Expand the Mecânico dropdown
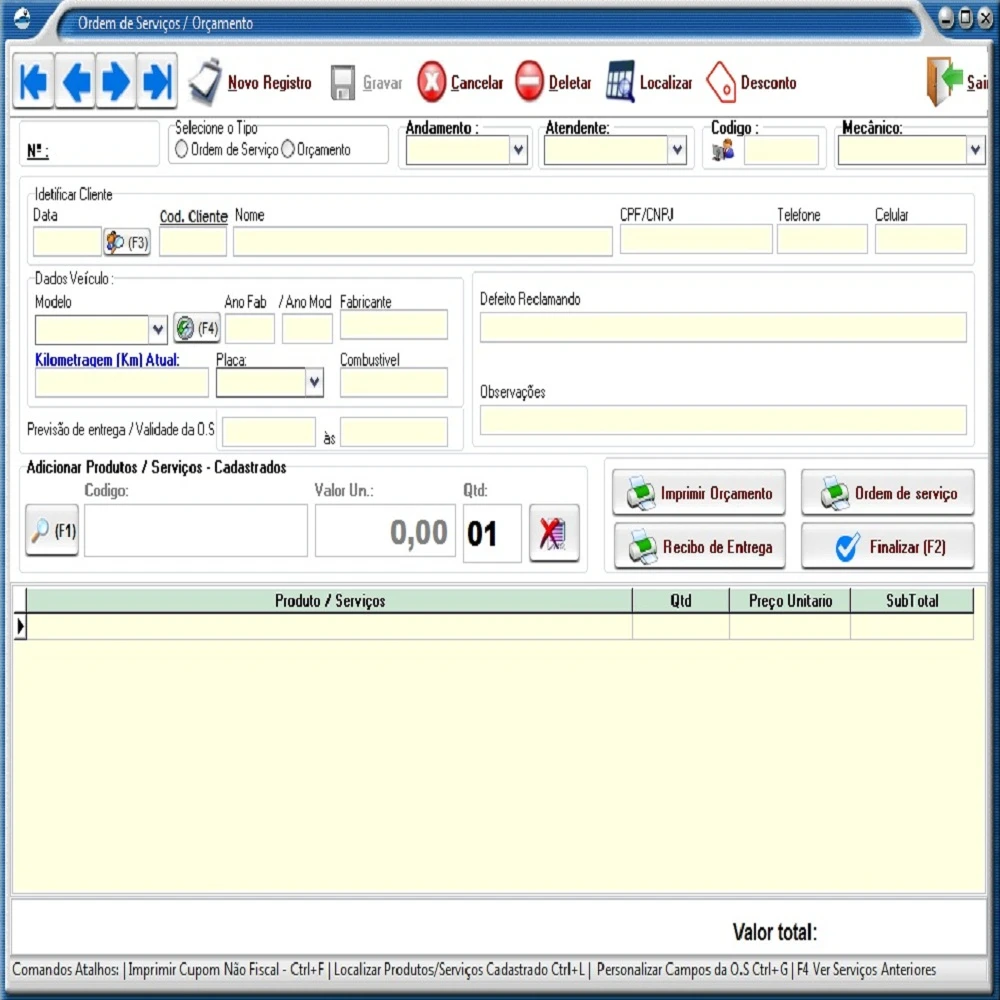The image size is (1000, 1000). coord(975,151)
